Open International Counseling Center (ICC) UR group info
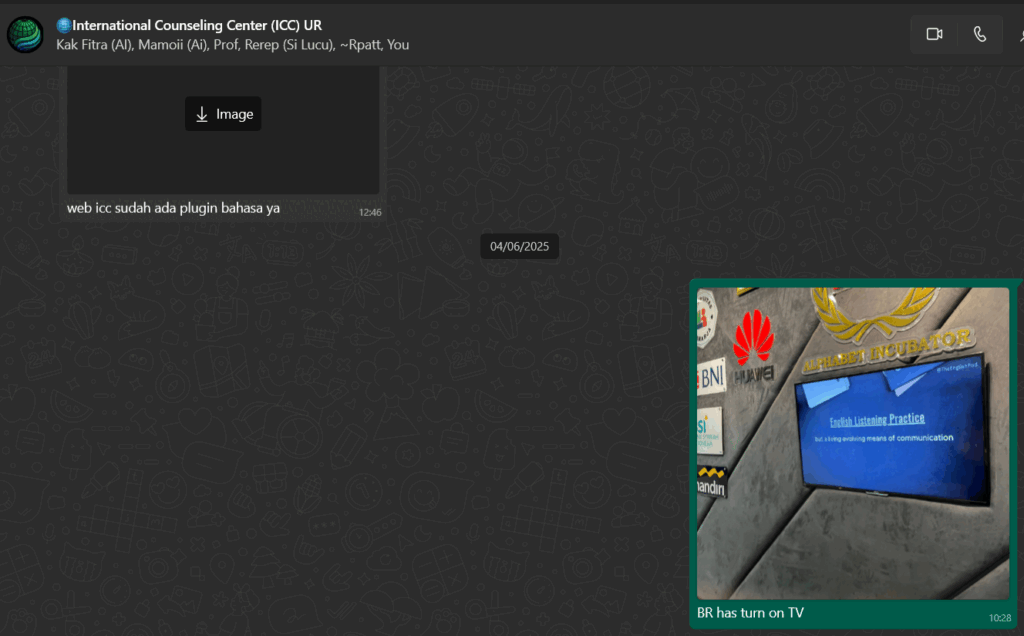 197,25
